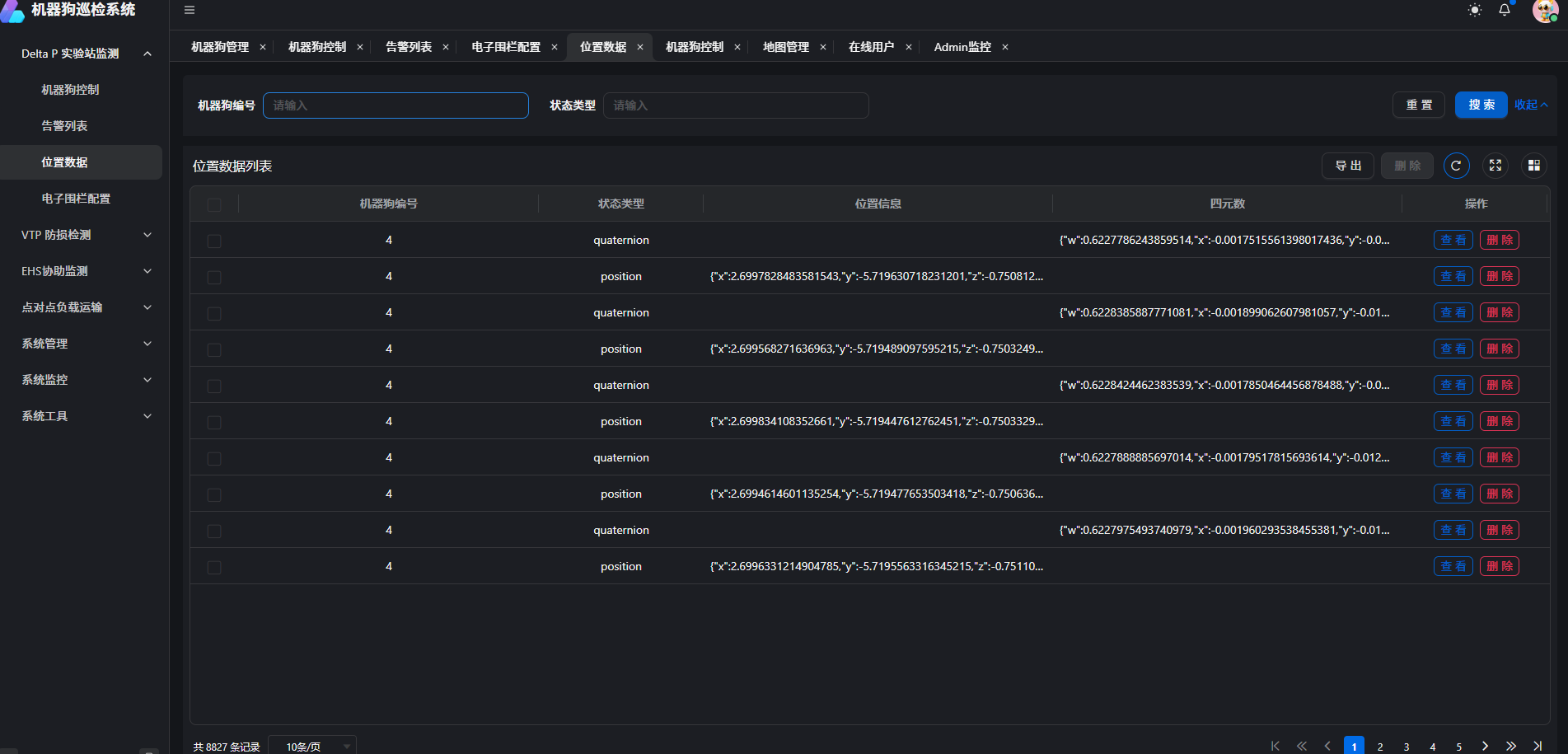Close the 在线用户 tab
The width and height of the screenshot is (1568, 754).
909,47
